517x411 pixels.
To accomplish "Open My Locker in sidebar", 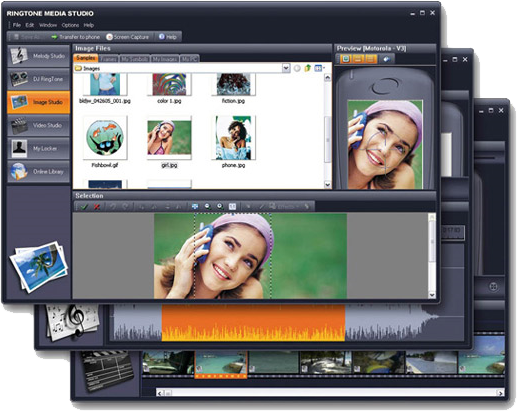I will pos(38,148).
